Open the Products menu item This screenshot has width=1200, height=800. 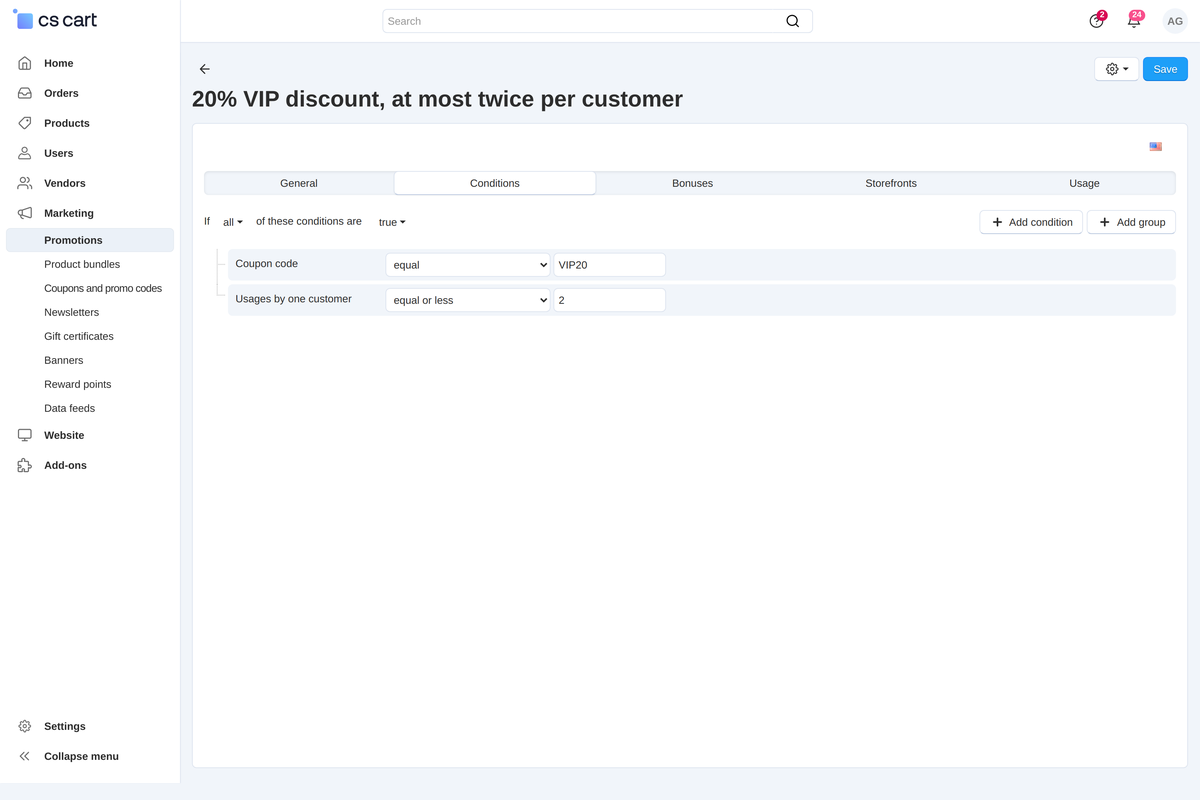pyautogui.click(x=67, y=123)
